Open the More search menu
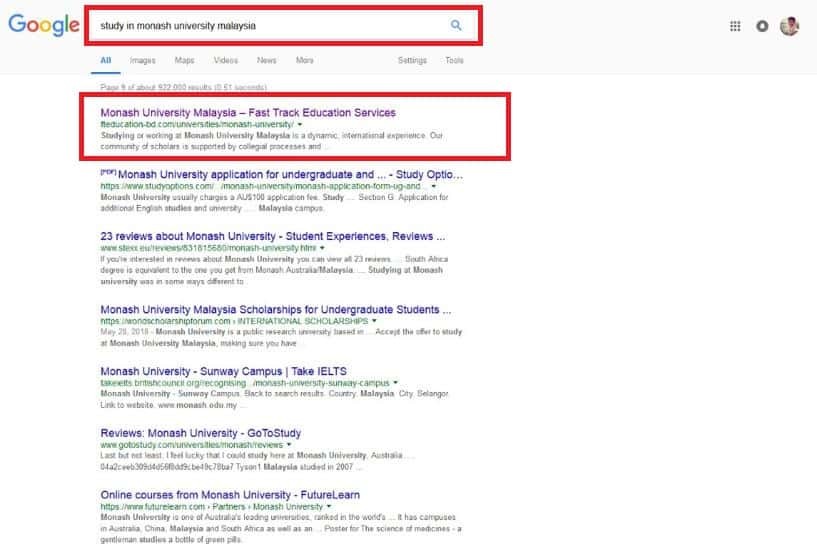817x547 pixels. (x=305, y=60)
